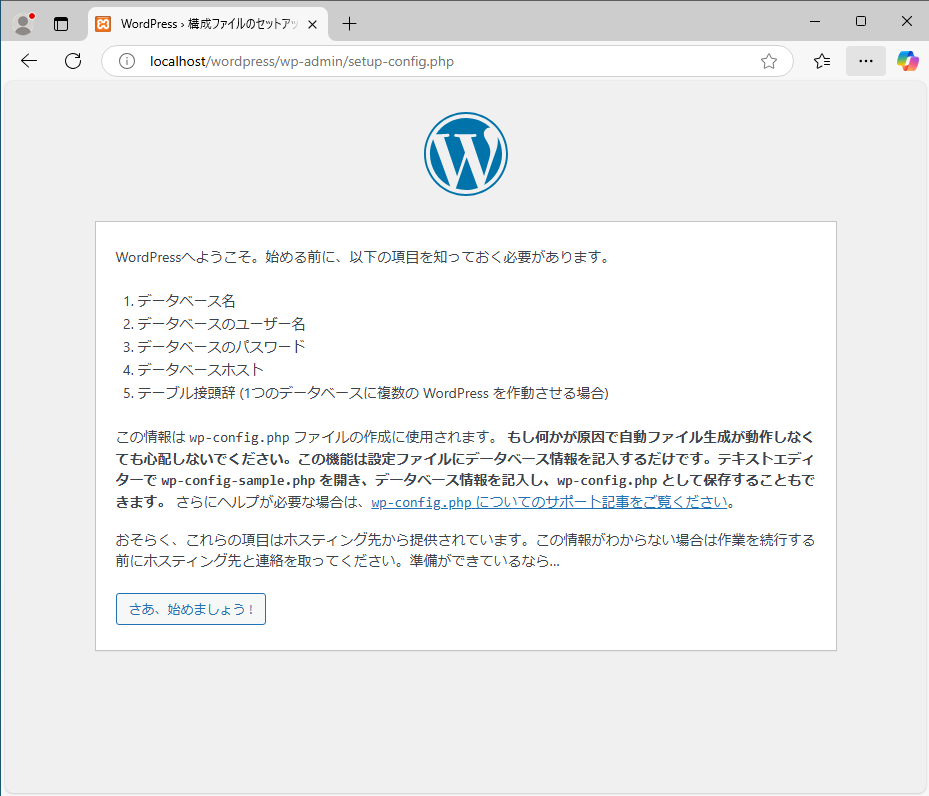Viewport: 929px width, 796px height.
Task: Close the Edge browser window
Action: (906, 21)
